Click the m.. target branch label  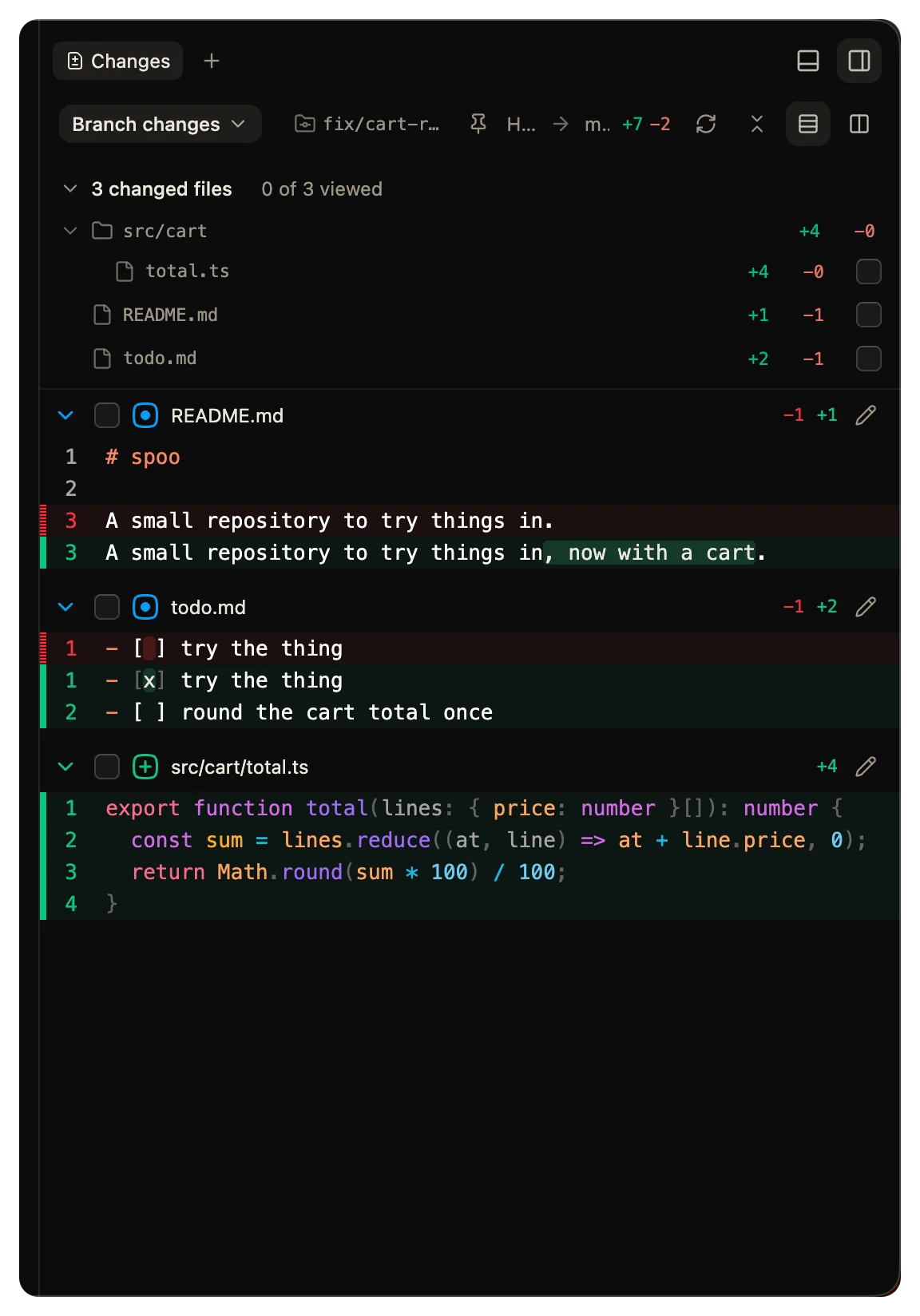point(597,124)
